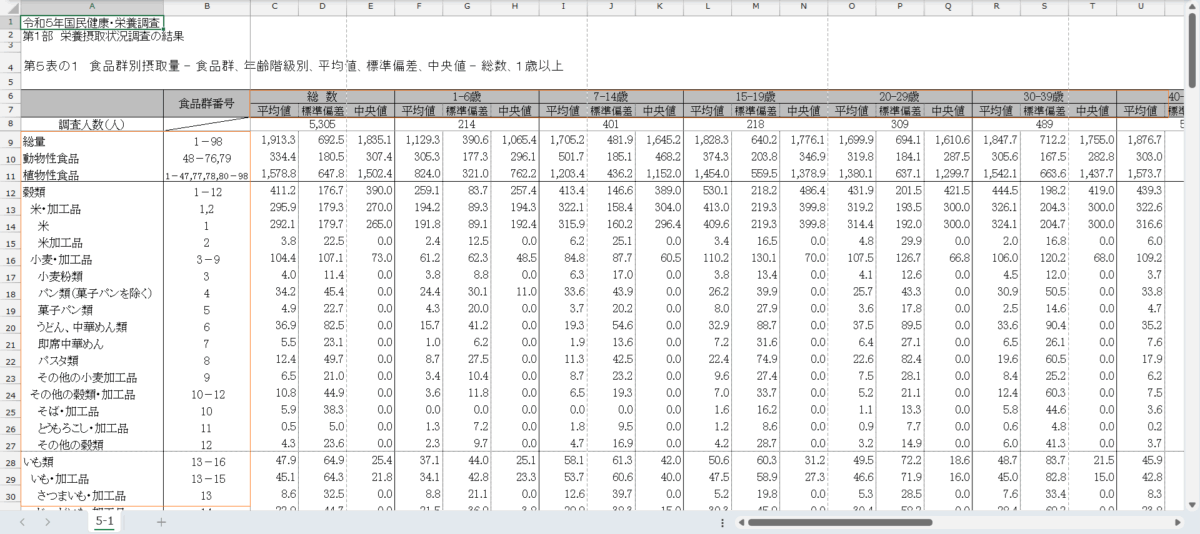Click the 総量 row label cell
Image resolution: width=1200 pixels, height=534 pixels.
click(92, 142)
